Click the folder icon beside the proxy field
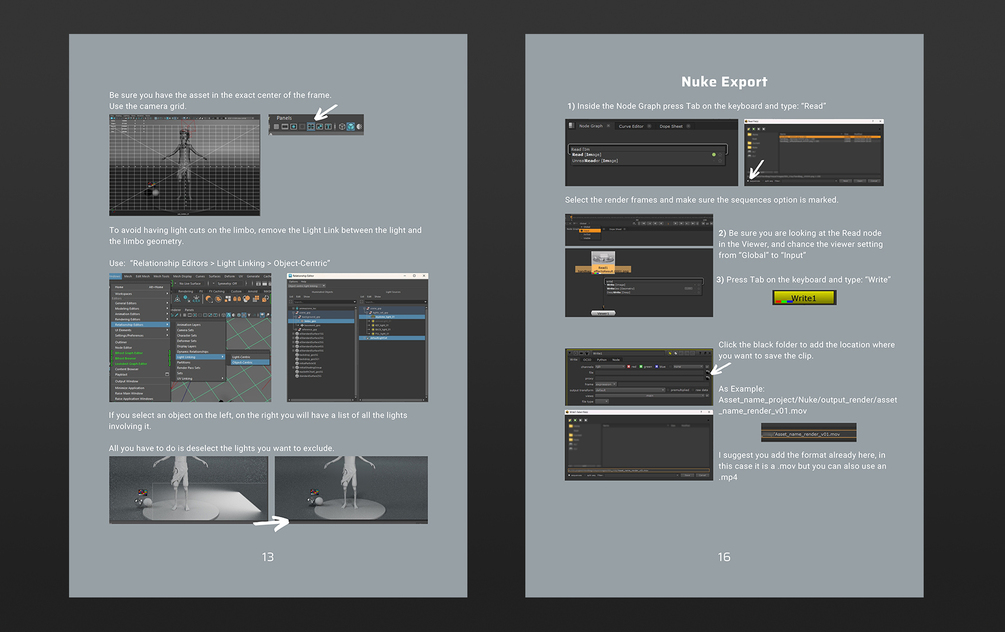 point(708,378)
